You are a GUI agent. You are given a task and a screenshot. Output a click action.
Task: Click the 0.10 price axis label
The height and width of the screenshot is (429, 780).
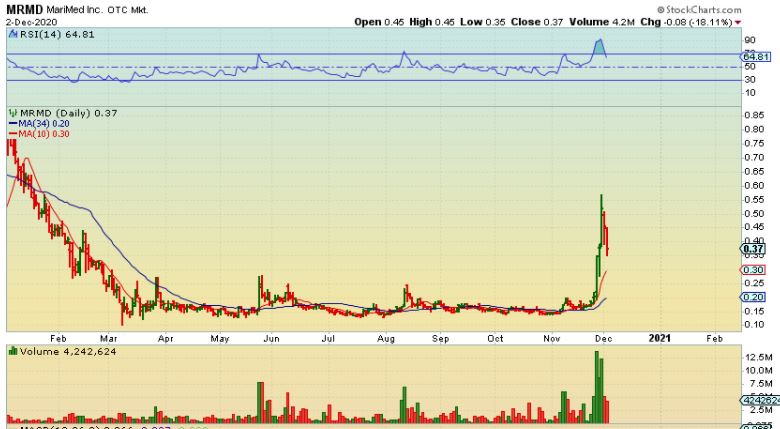(x=754, y=324)
